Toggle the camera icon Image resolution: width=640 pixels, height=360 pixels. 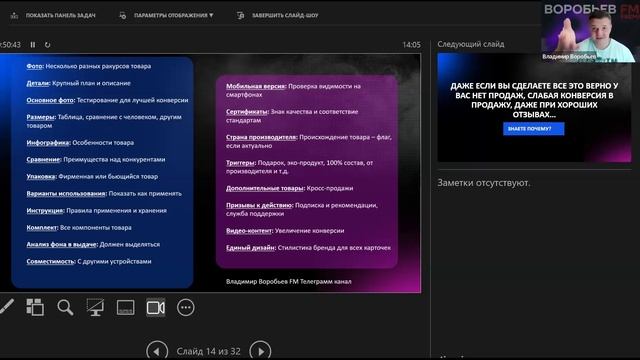click(156, 307)
